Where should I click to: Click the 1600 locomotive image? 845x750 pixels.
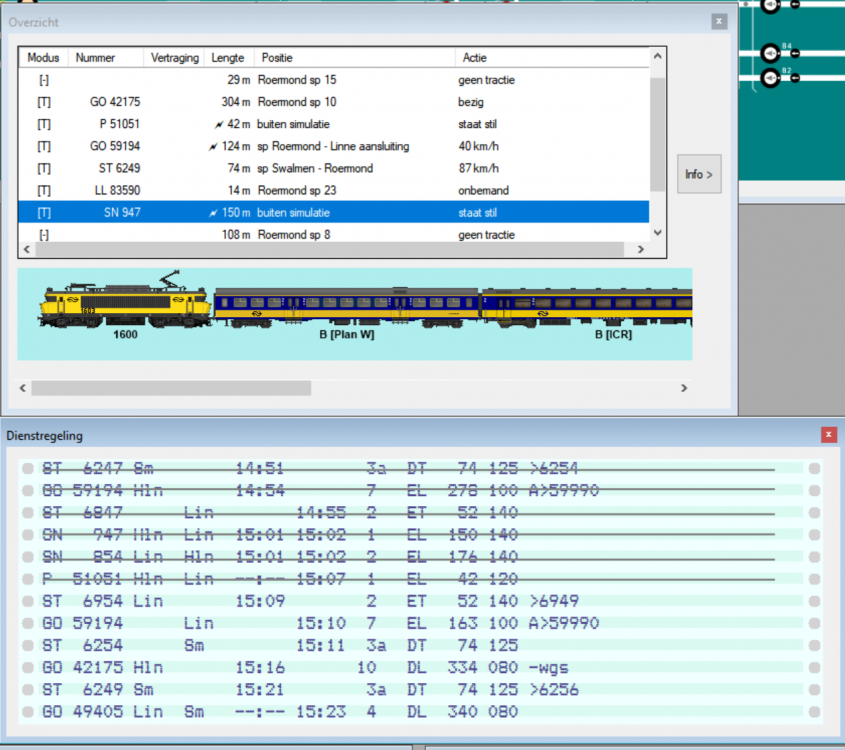click(126, 302)
